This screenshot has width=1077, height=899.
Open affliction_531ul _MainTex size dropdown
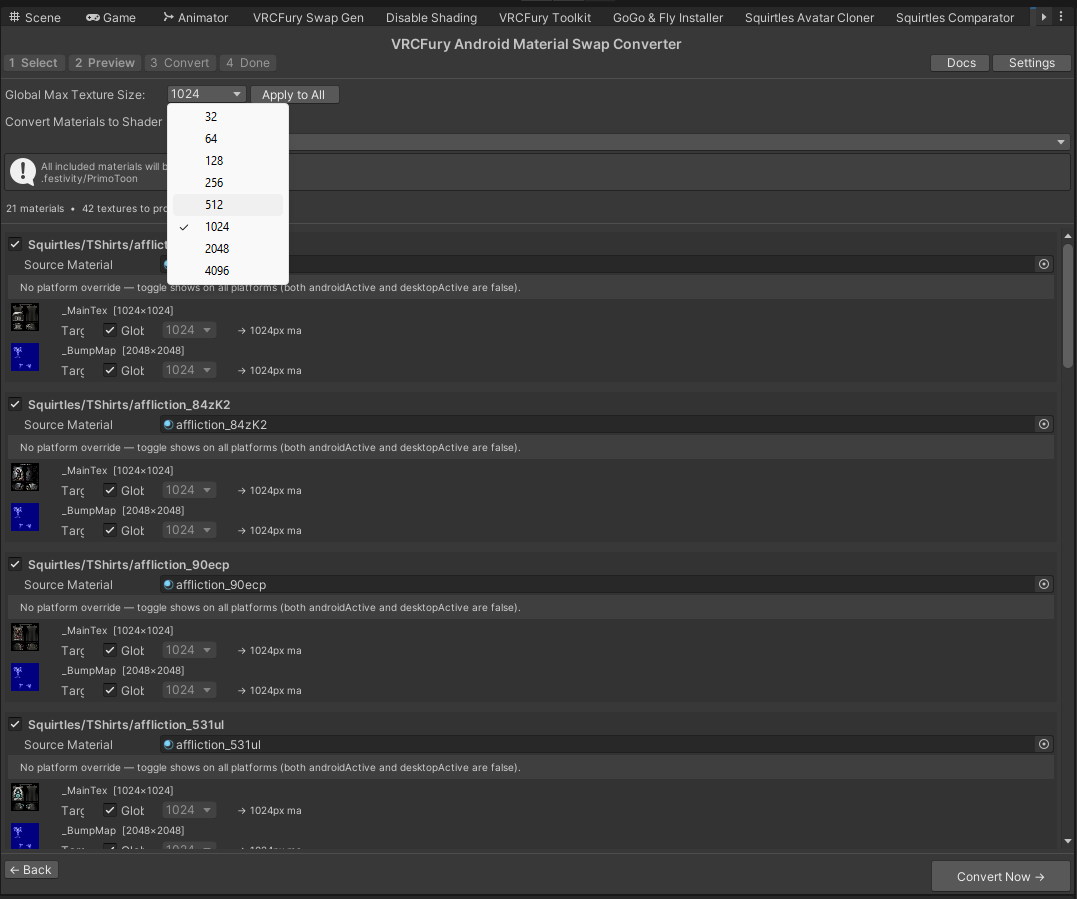coord(189,810)
